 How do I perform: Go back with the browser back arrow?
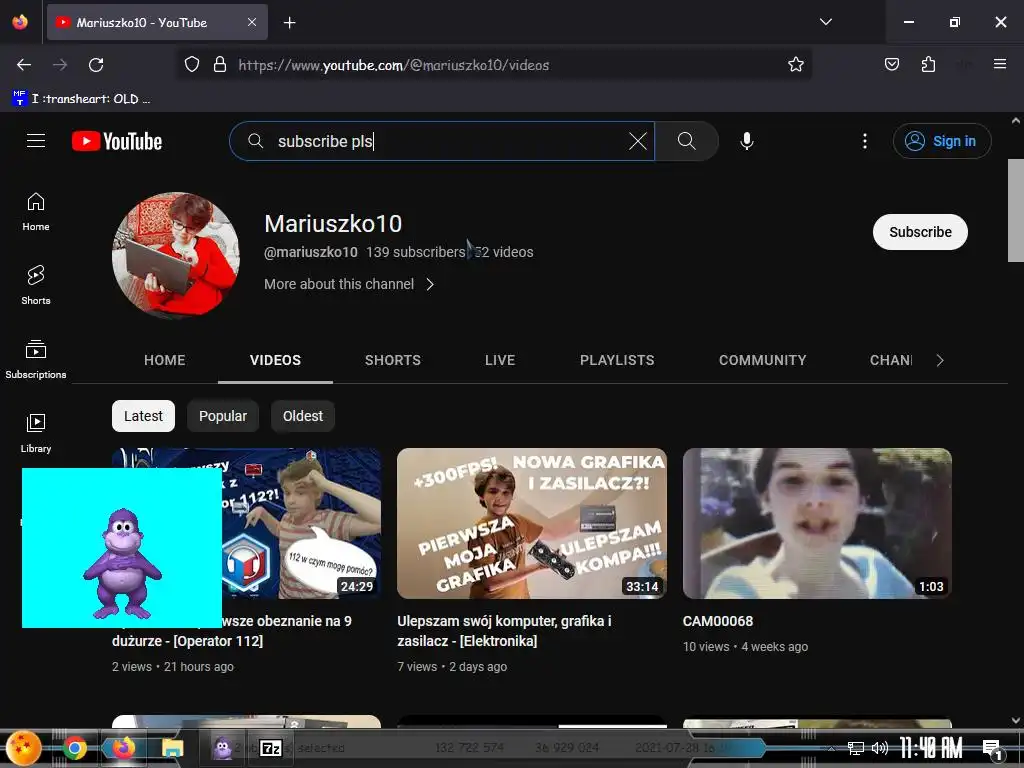click(24, 65)
